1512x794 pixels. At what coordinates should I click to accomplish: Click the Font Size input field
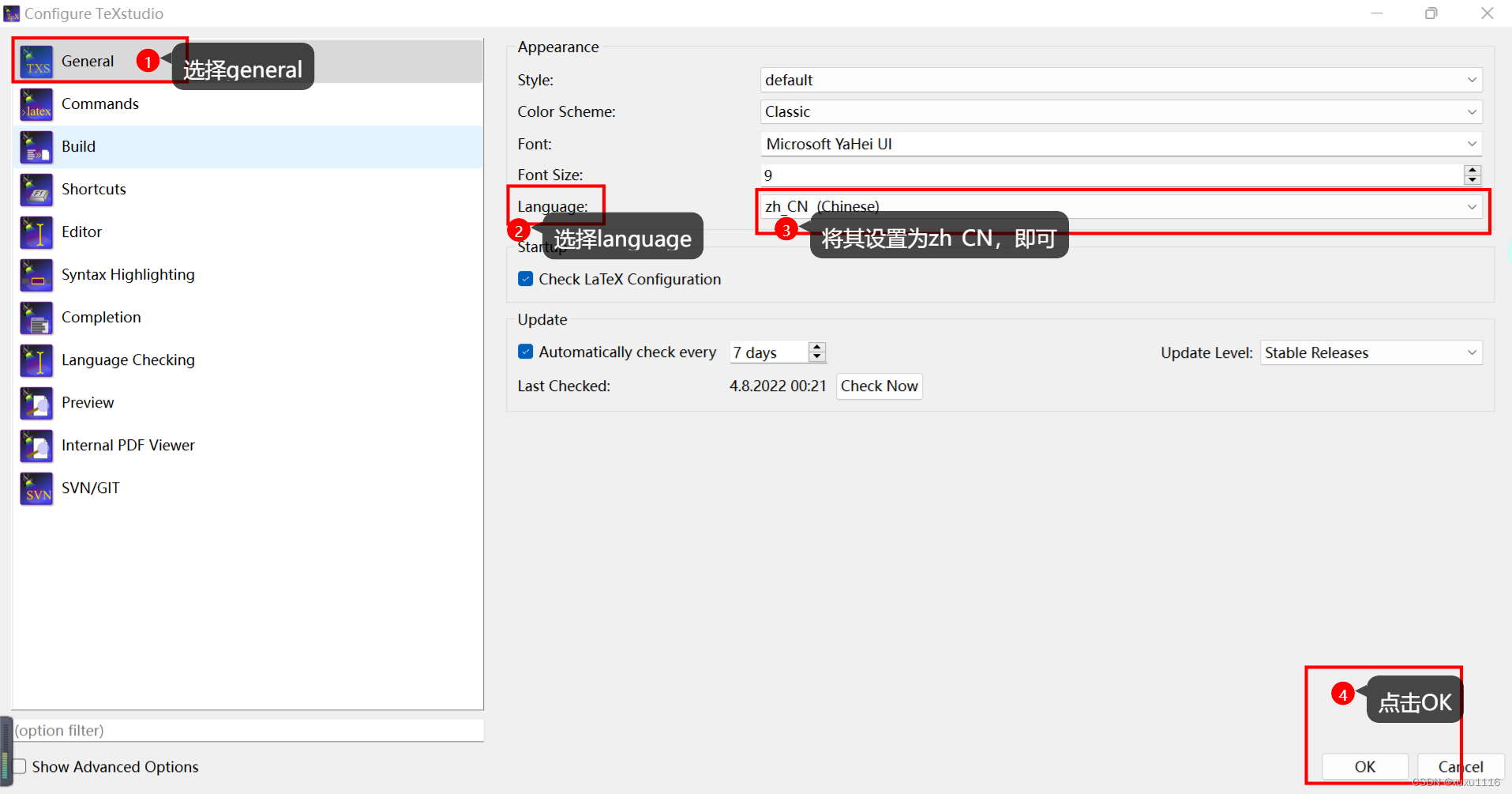point(1112,175)
